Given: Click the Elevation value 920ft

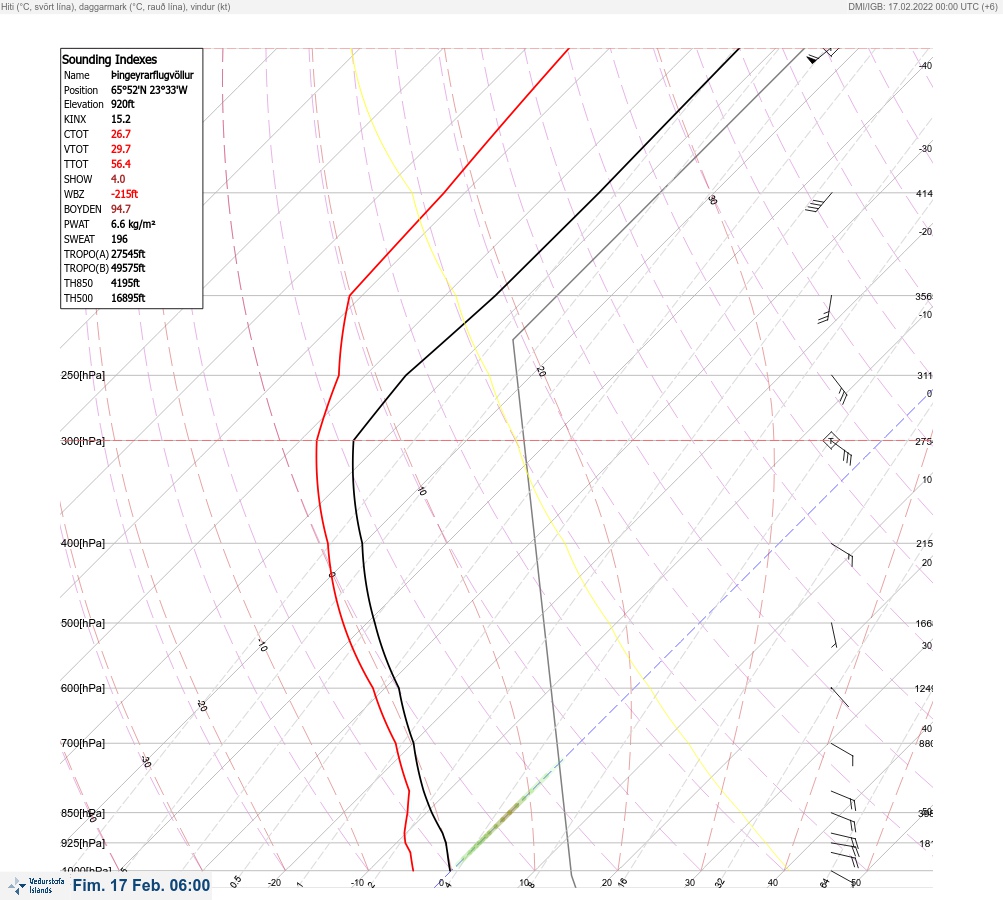Looking at the screenshot, I should click(123, 104).
